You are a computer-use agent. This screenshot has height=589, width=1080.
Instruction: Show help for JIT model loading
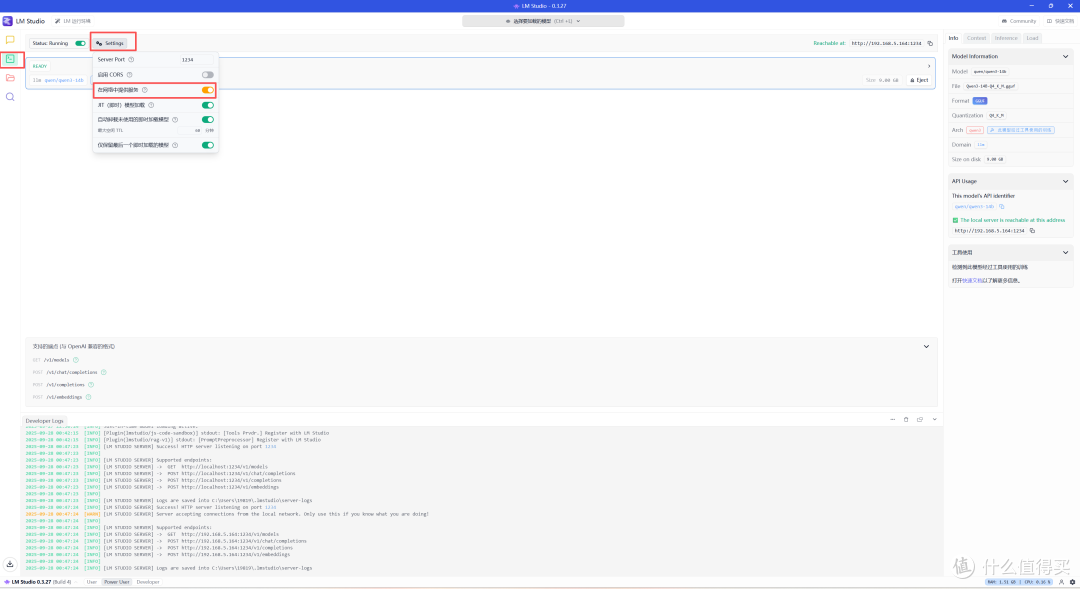(151, 105)
